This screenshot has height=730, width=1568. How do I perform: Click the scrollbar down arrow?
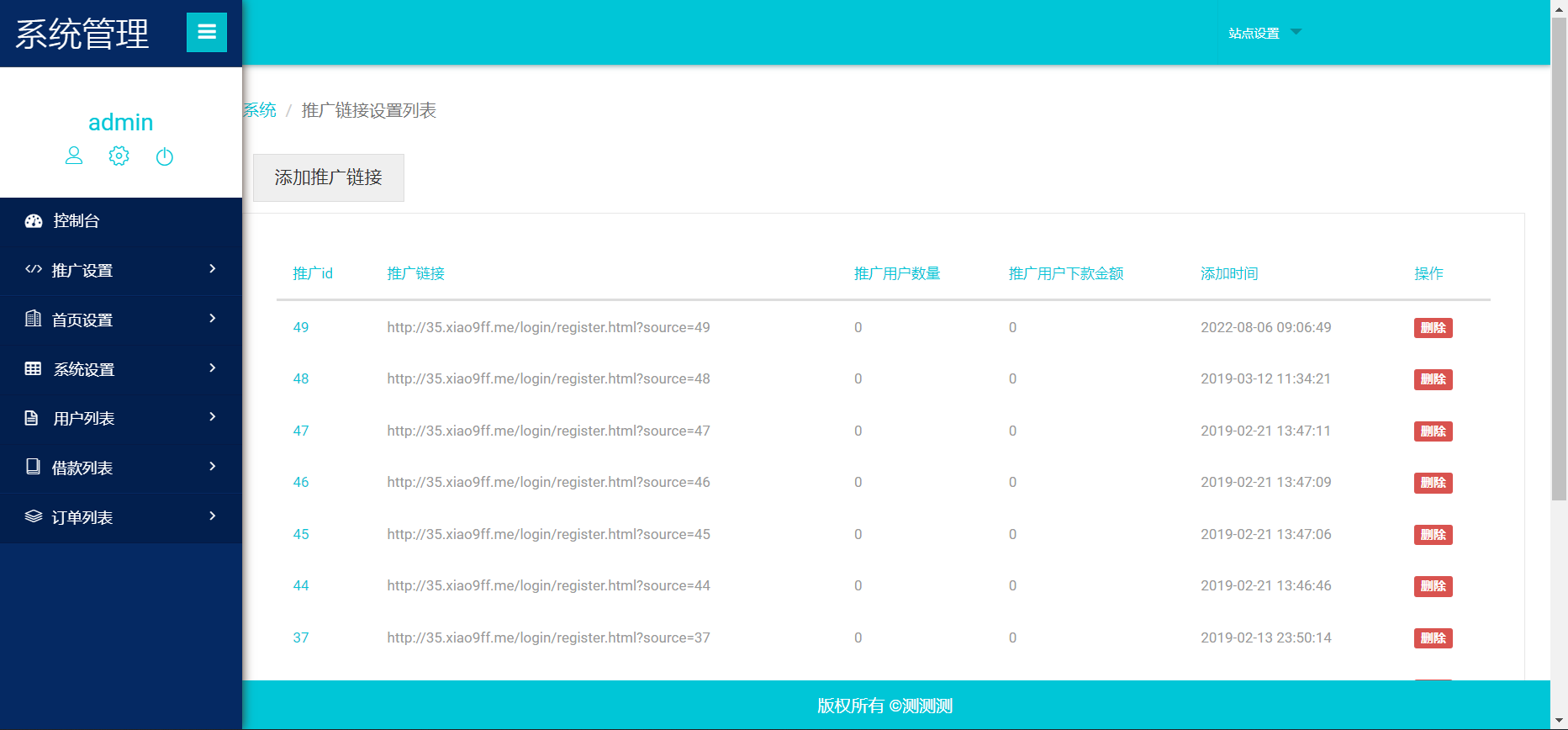pyautogui.click(x=1559, y=722)
